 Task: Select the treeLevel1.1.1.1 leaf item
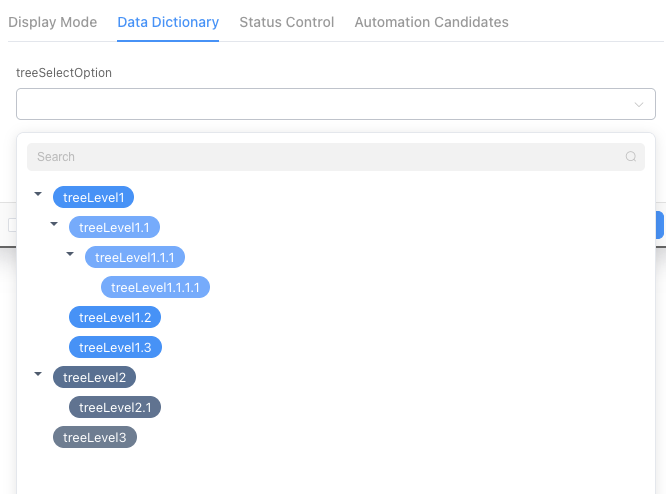(155, 287)
